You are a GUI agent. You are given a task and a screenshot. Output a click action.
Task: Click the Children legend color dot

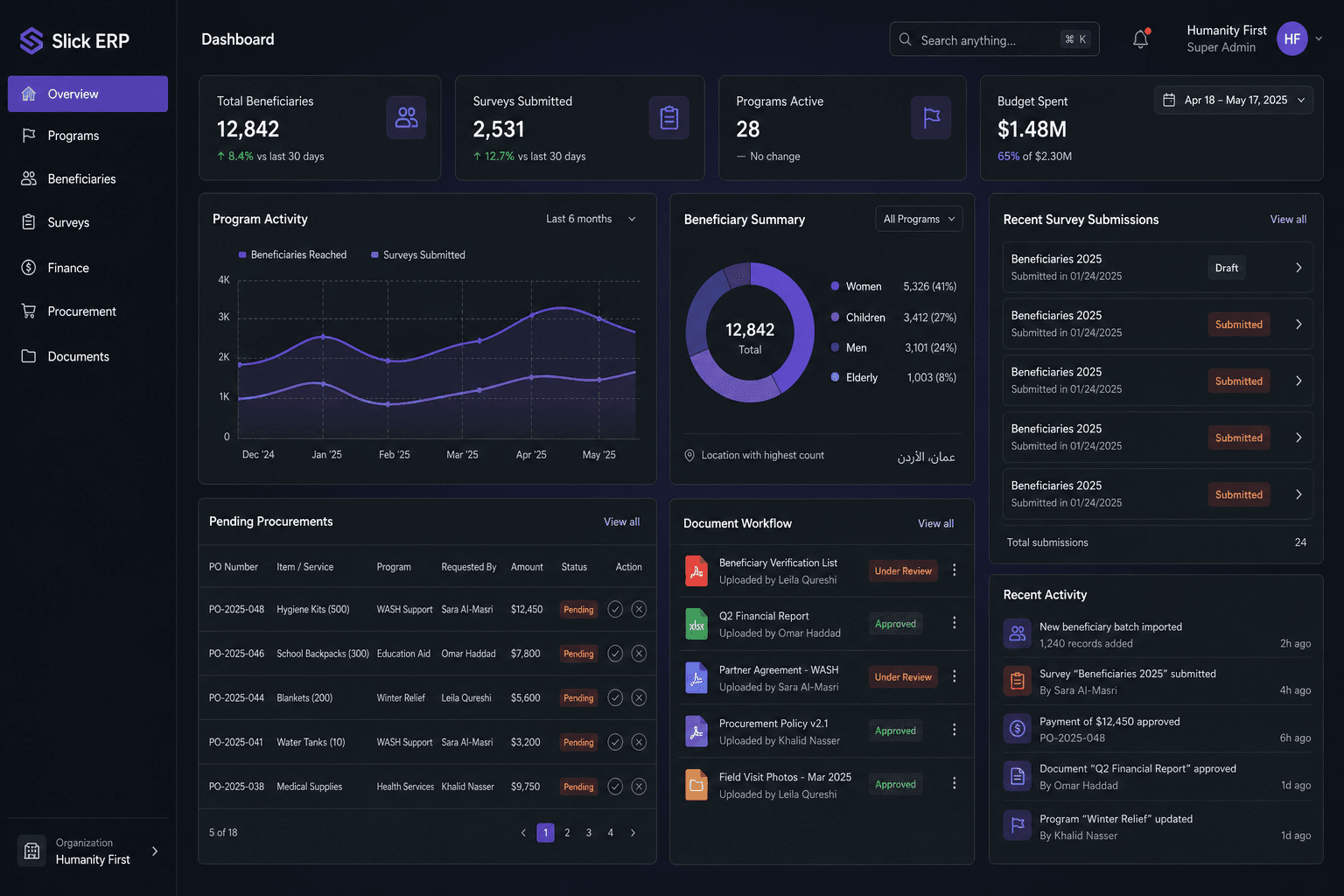click(835, 317)
